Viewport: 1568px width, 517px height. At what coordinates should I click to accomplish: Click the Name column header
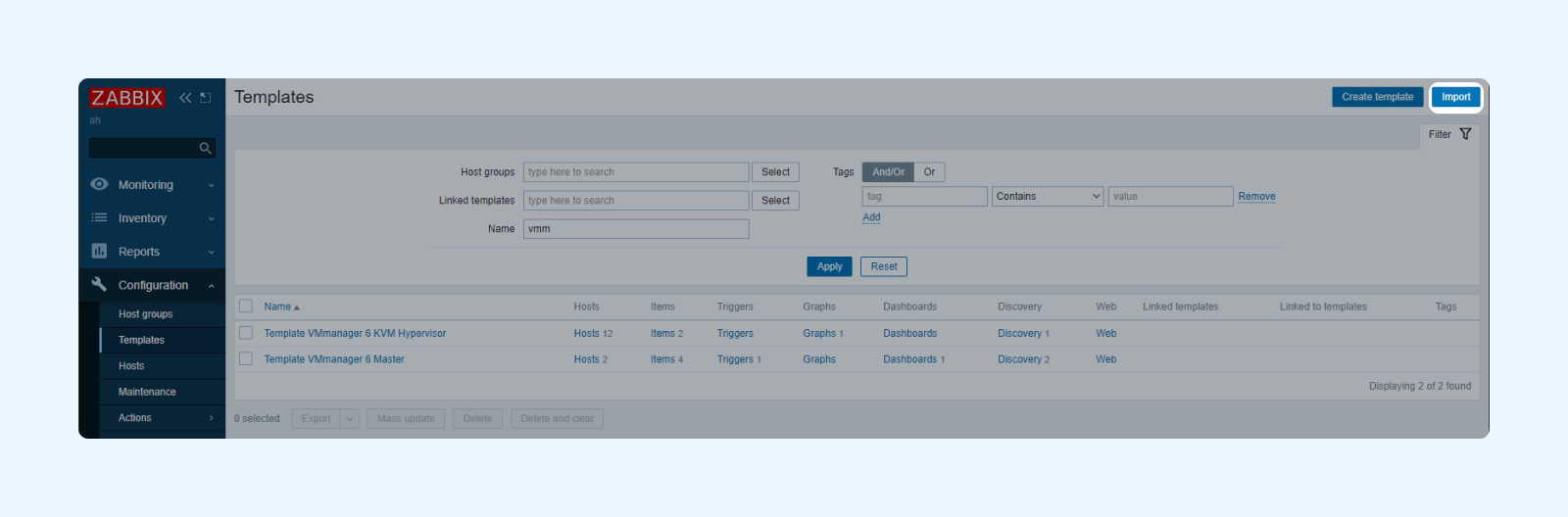click(x=277, y=306)
